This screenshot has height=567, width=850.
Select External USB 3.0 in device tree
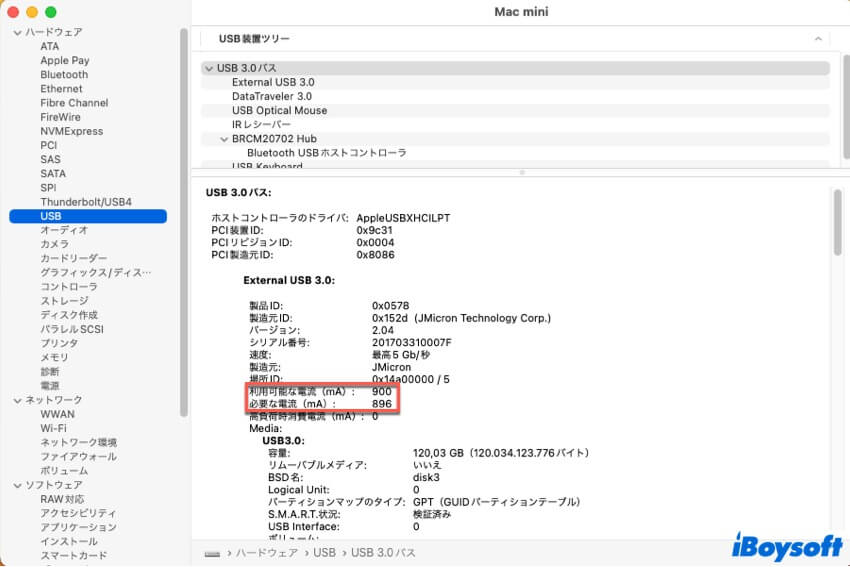point(515,82)
